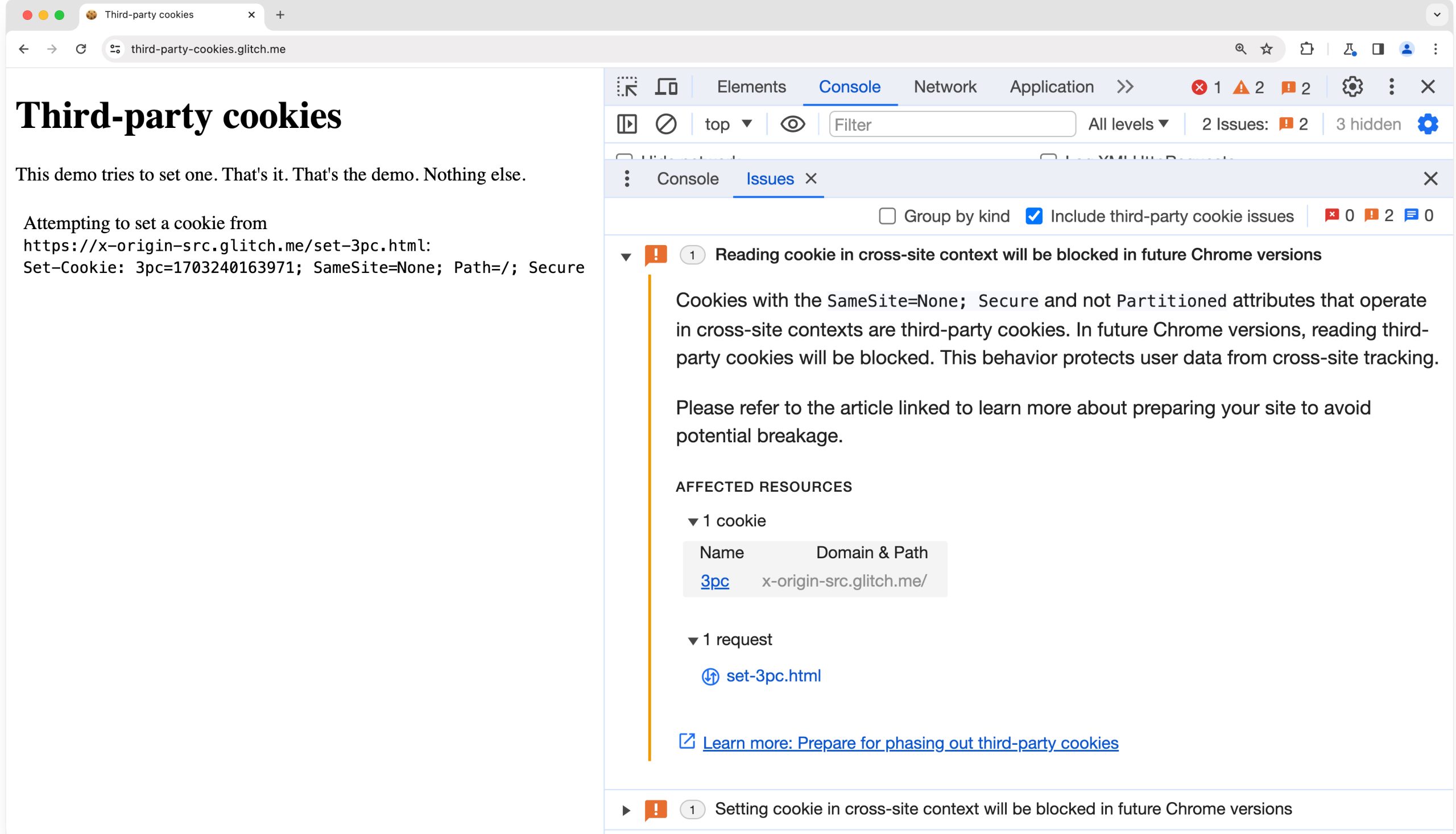Uncheck Include third-party cookie issues
The width and height of the screenshot is (1456, 834).
1033,217
